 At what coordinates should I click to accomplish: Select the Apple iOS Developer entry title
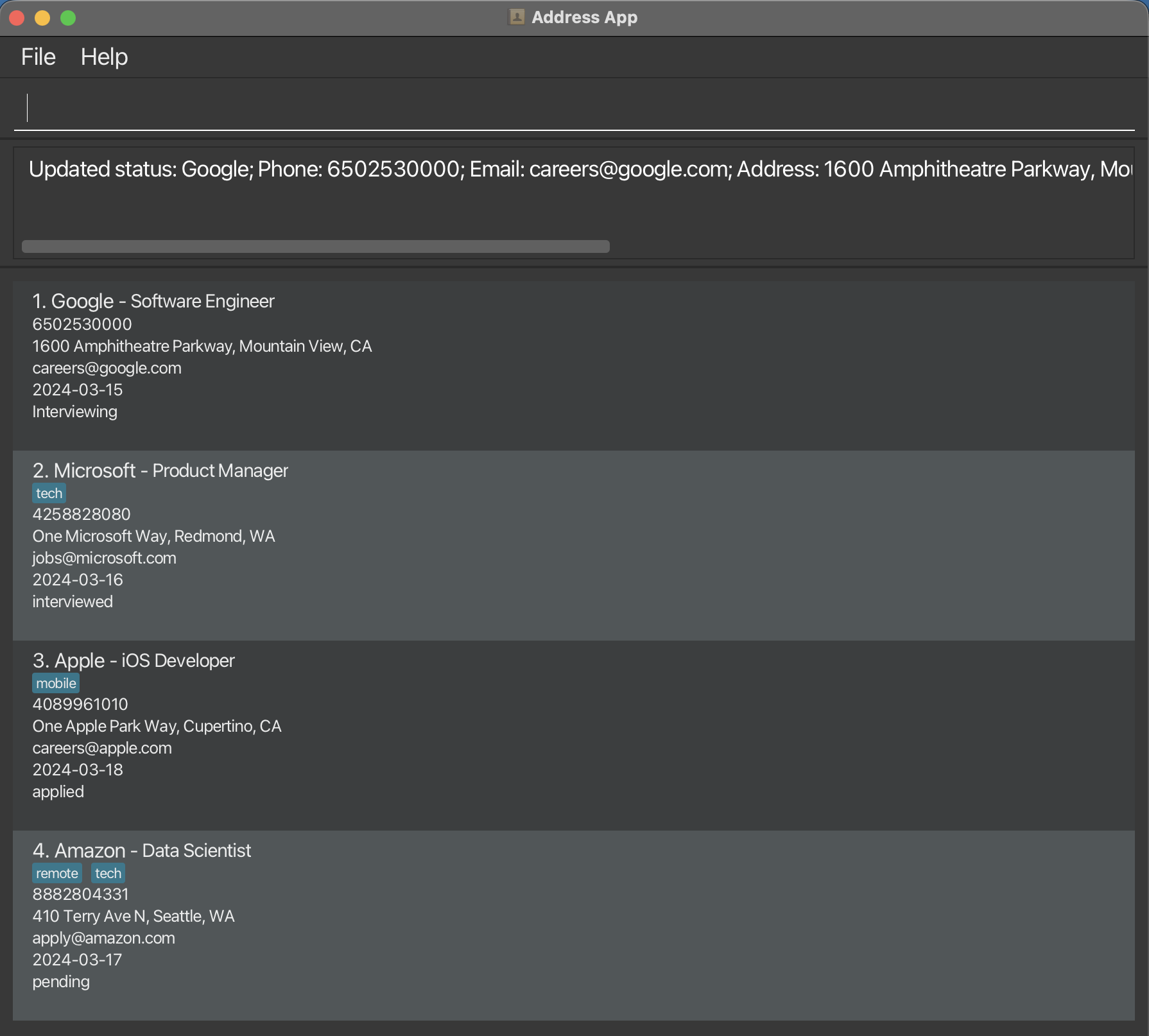pos(134,660)
